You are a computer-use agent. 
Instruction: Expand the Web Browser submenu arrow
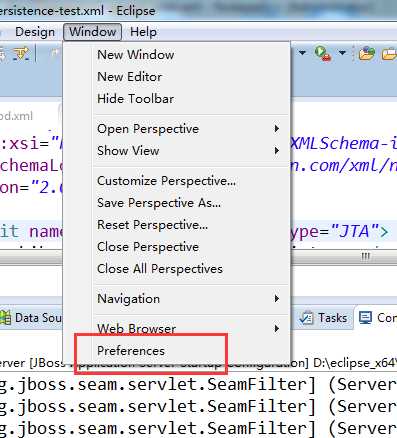(276, 329)
